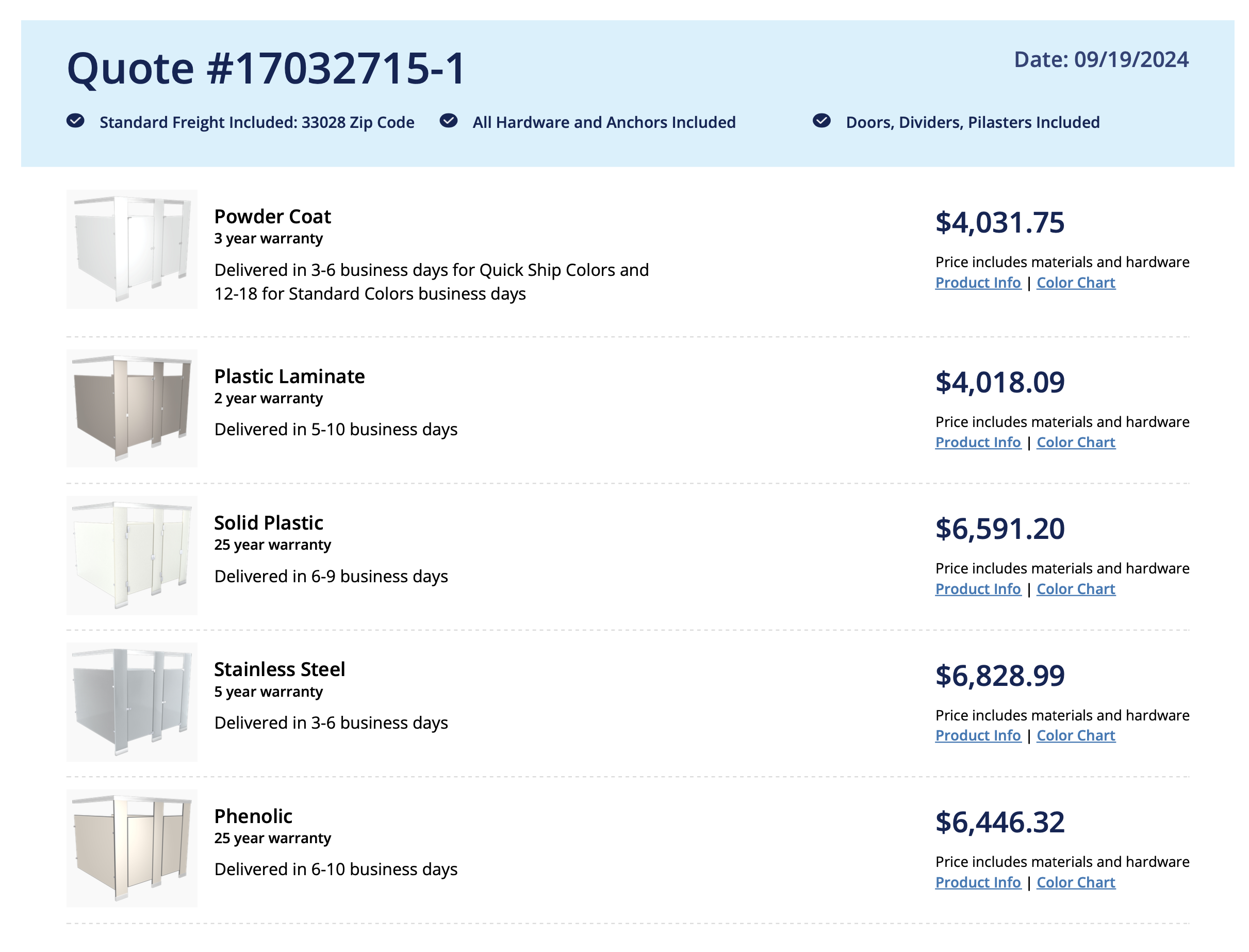Open the Solid Plastic partition thumbnail
The image size is (1249, 952).
tap(132, 555)
